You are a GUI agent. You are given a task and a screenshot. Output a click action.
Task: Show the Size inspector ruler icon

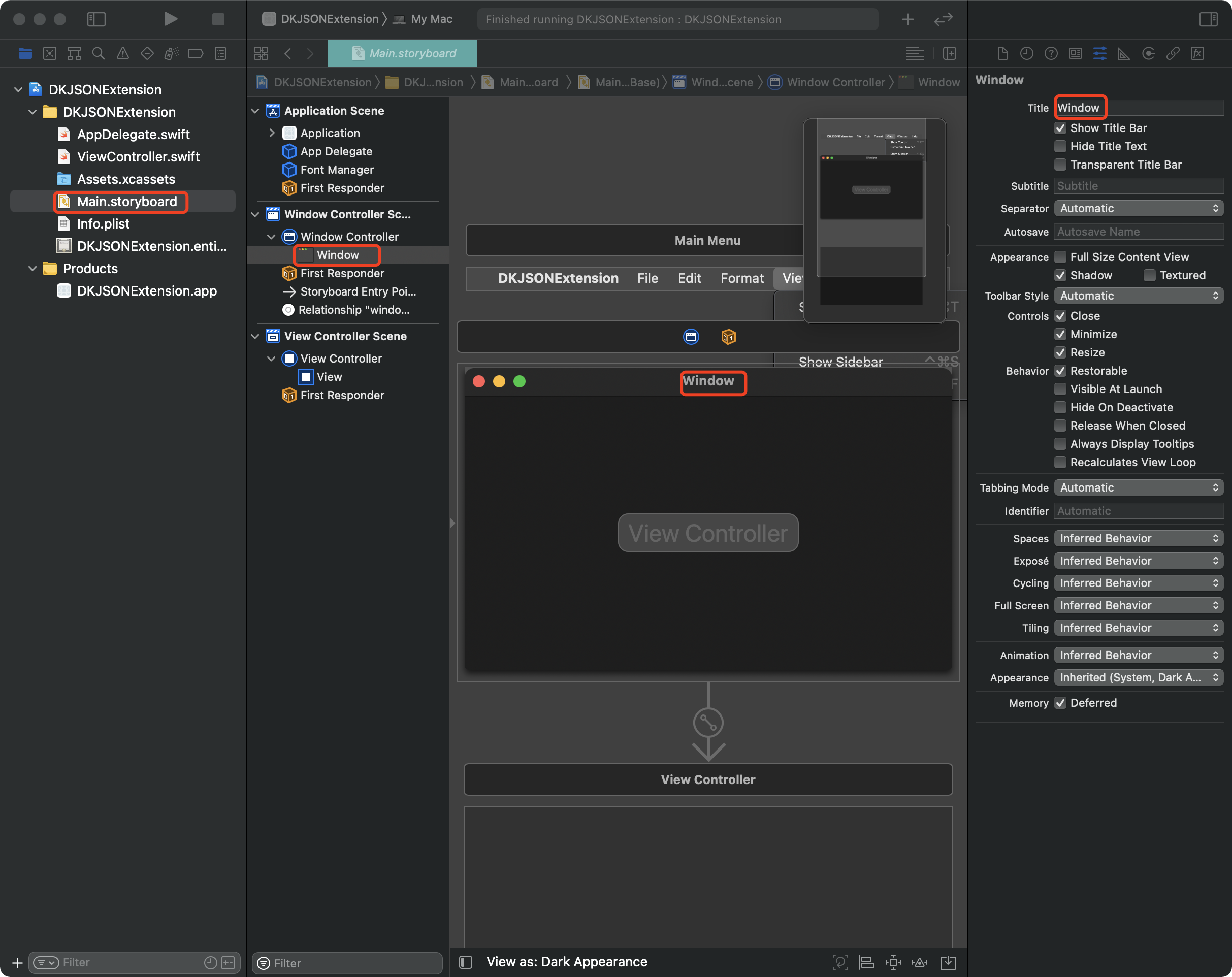click(x=1123, y=54)
